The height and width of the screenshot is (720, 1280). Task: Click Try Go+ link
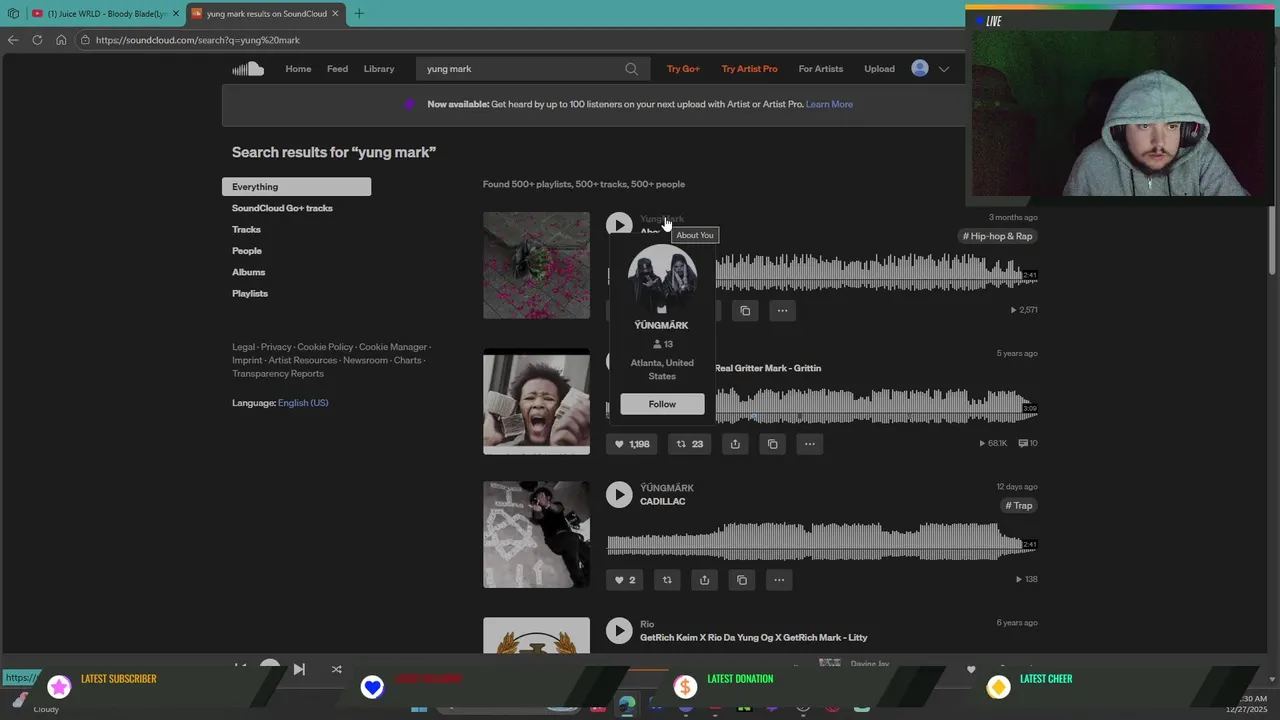[x=683, y=69]
